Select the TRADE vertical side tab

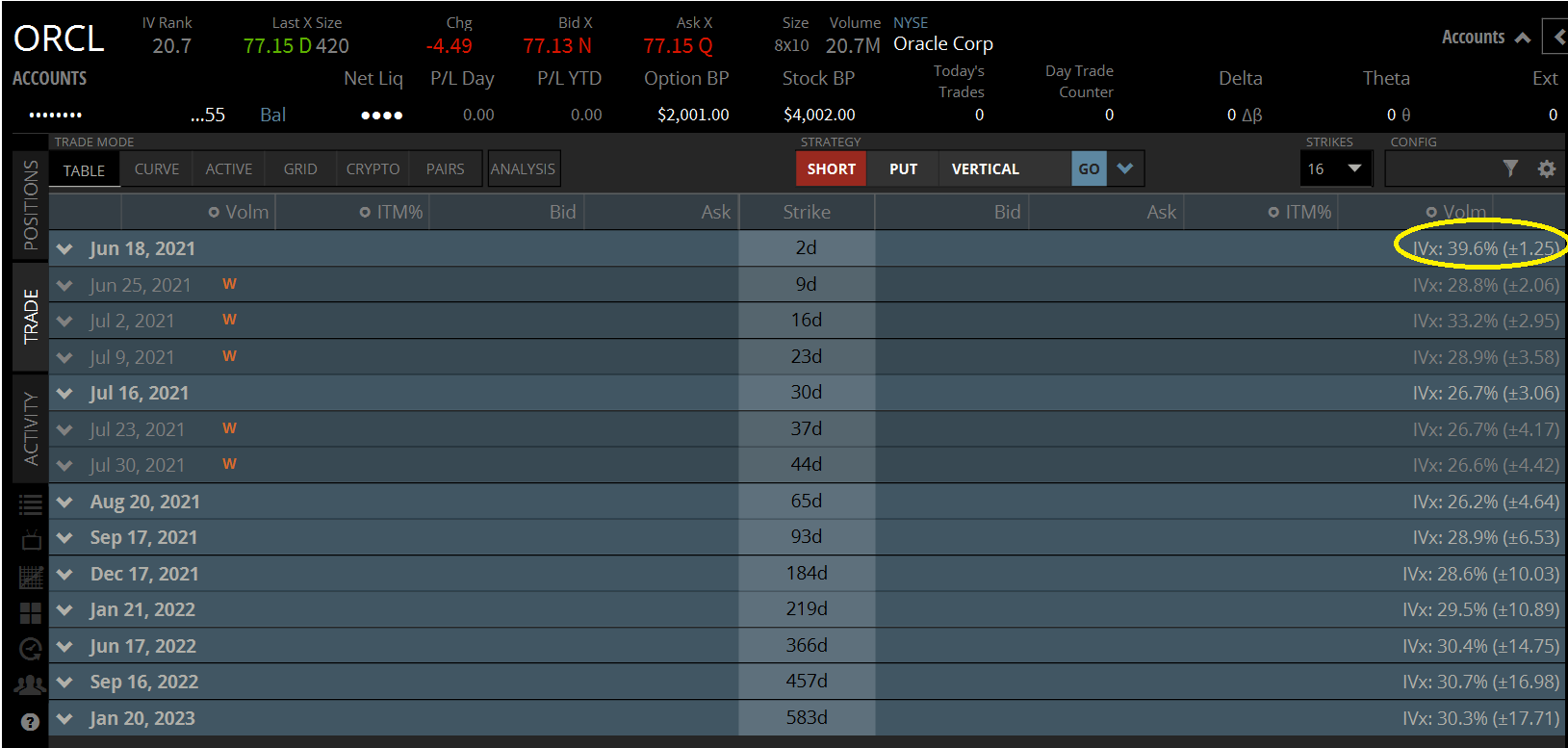coord(31,316)
